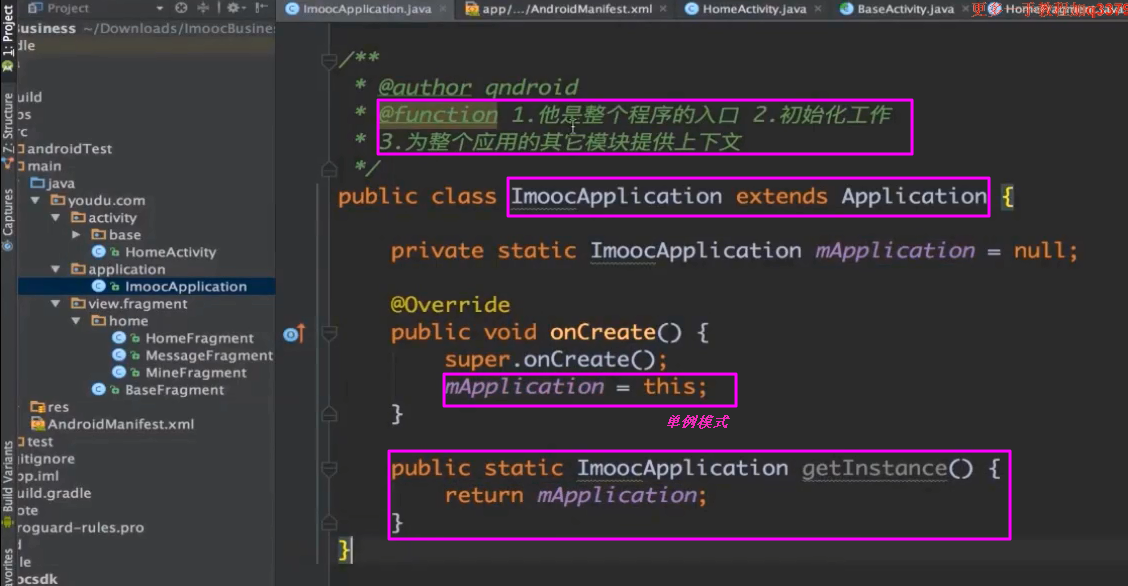Select AndroidManifest.xml in the project tree
The height and width of the screenshot is (586, 1128).
pos(120,424)
